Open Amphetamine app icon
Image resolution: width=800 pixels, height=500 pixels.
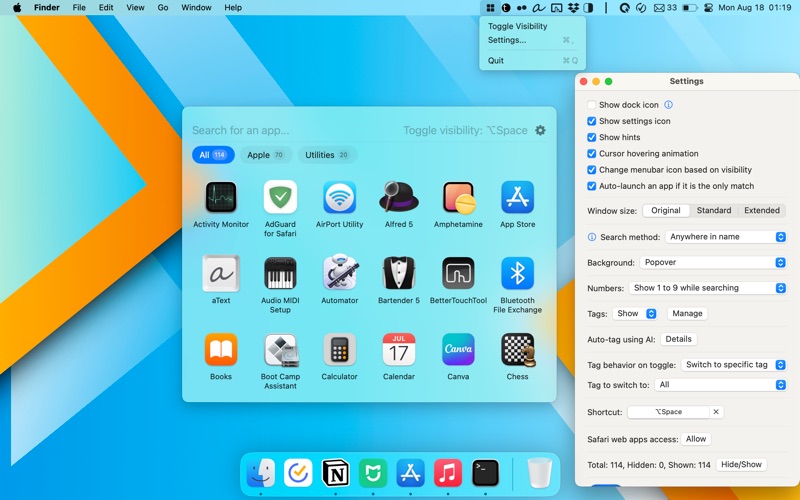point(458,197)
